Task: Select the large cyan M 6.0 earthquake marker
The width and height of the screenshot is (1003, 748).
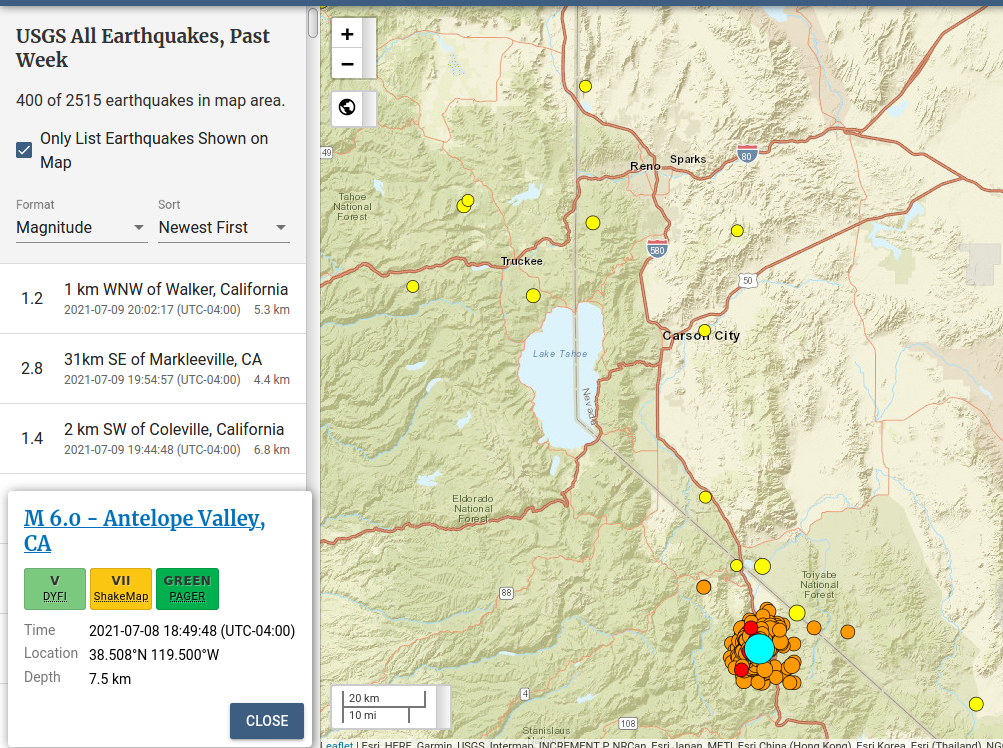Action: click(x=759, y=649)
